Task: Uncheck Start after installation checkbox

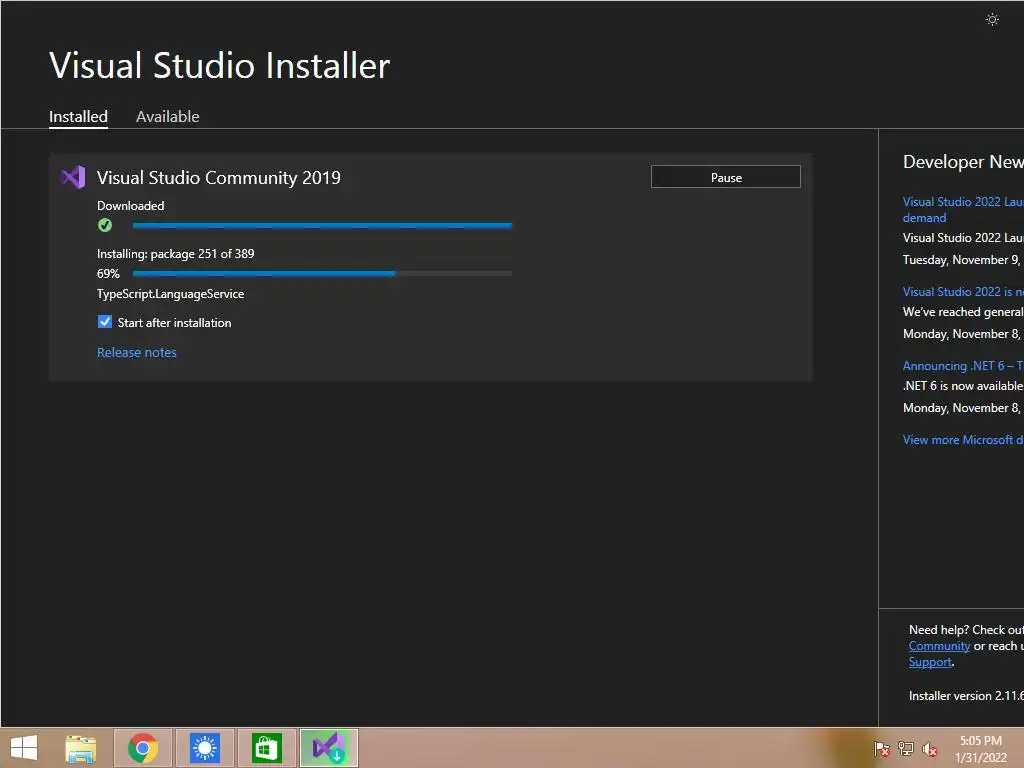Action: point(104,322)
